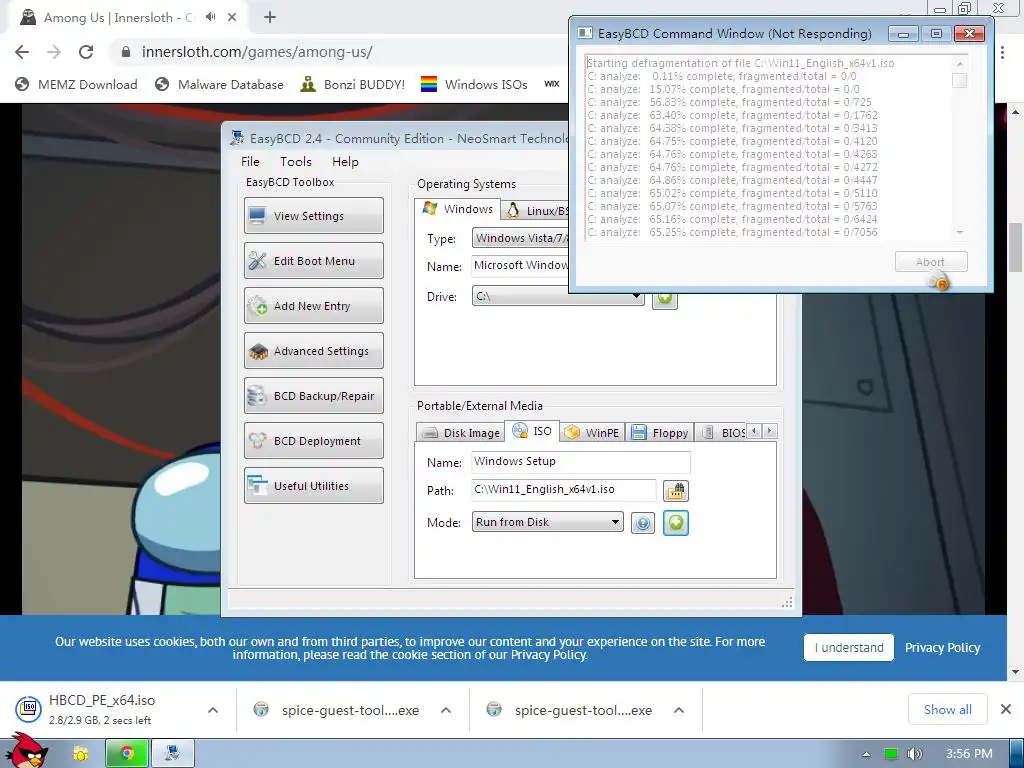Open View Settings in EasyBCD Toolbox
This screenshot has width=1024, height=768.
[x=313, y=216]
